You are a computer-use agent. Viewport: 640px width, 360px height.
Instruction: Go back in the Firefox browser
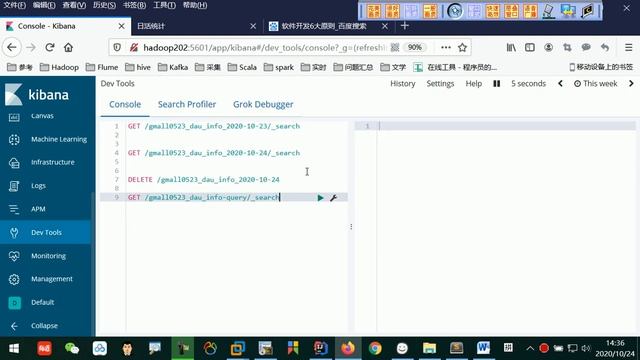11,48
